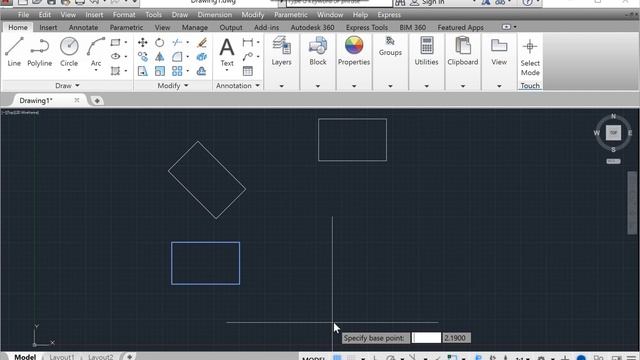Image resolution: width=640 pixels, height=360 pixels.
Task: Select the Line tool
Action: (x=14, y=51)
